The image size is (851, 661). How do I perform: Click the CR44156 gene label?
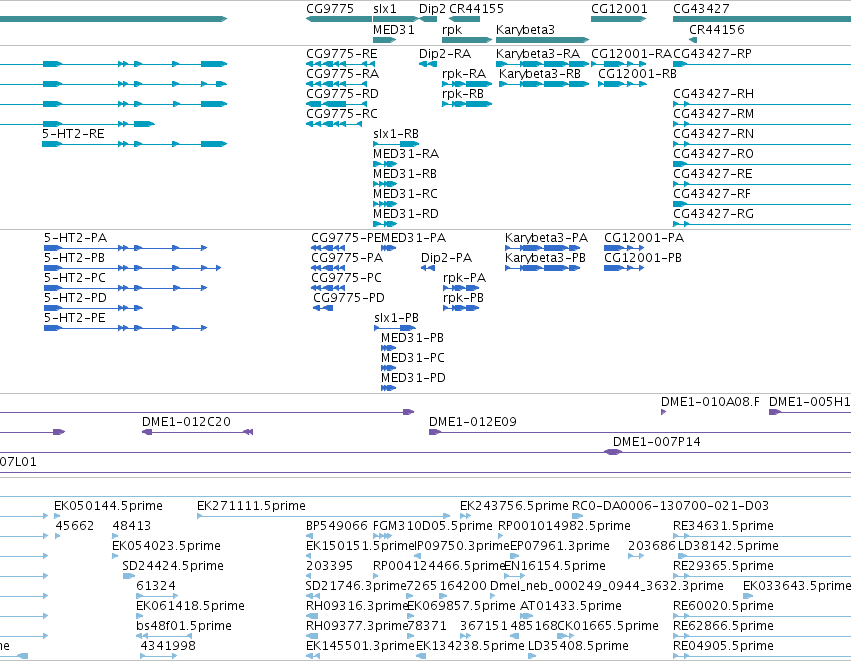tap(717, 30)
